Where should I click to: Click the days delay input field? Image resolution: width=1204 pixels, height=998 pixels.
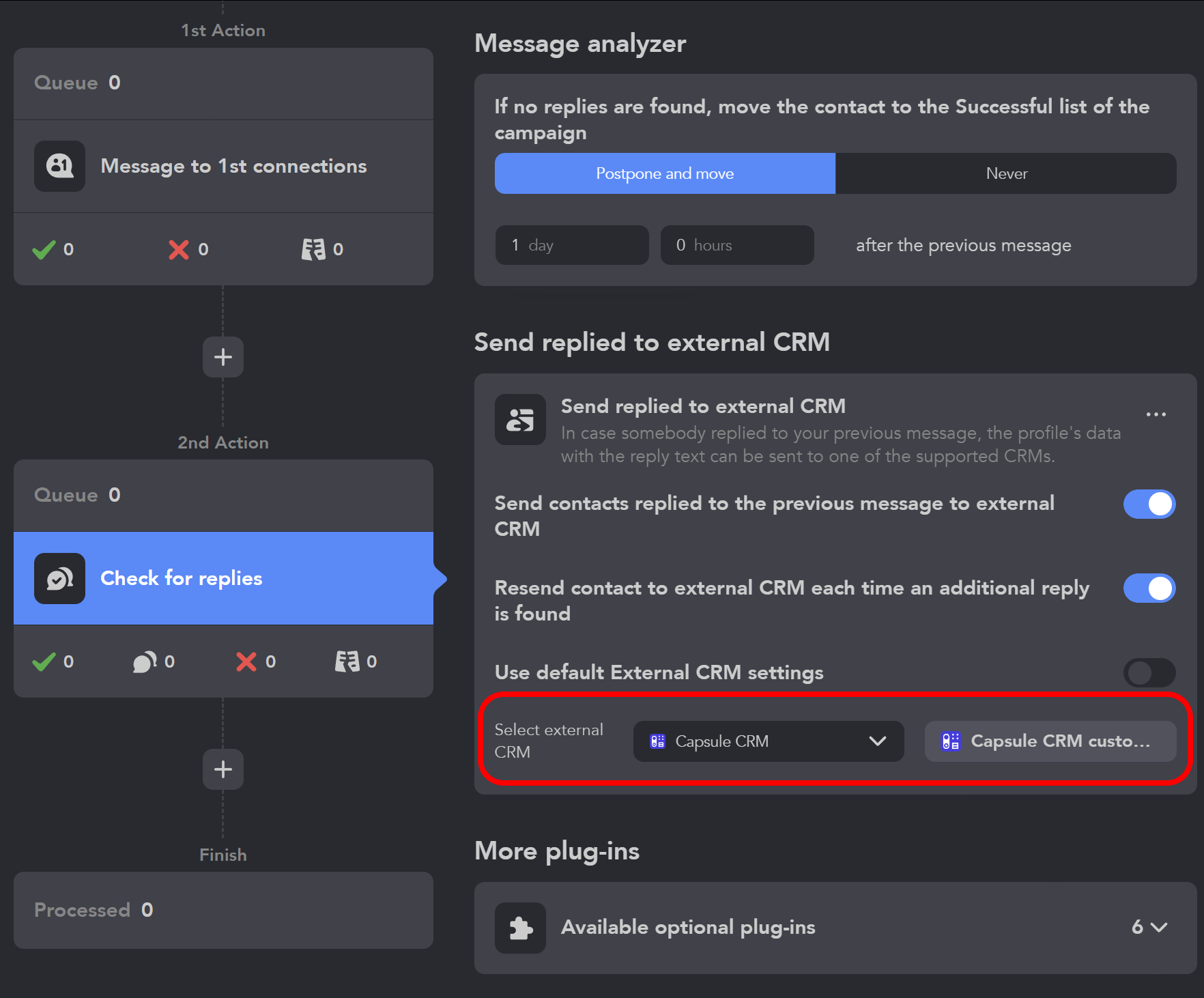(x=571, y=245)
